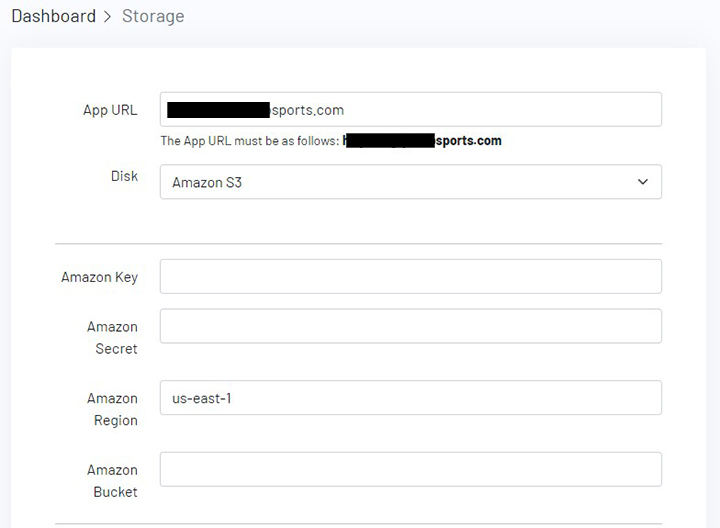Click the breadcrumb arrow separator after Dashboard
This screenshot has width=720, height=528.
tap(109, 17)
